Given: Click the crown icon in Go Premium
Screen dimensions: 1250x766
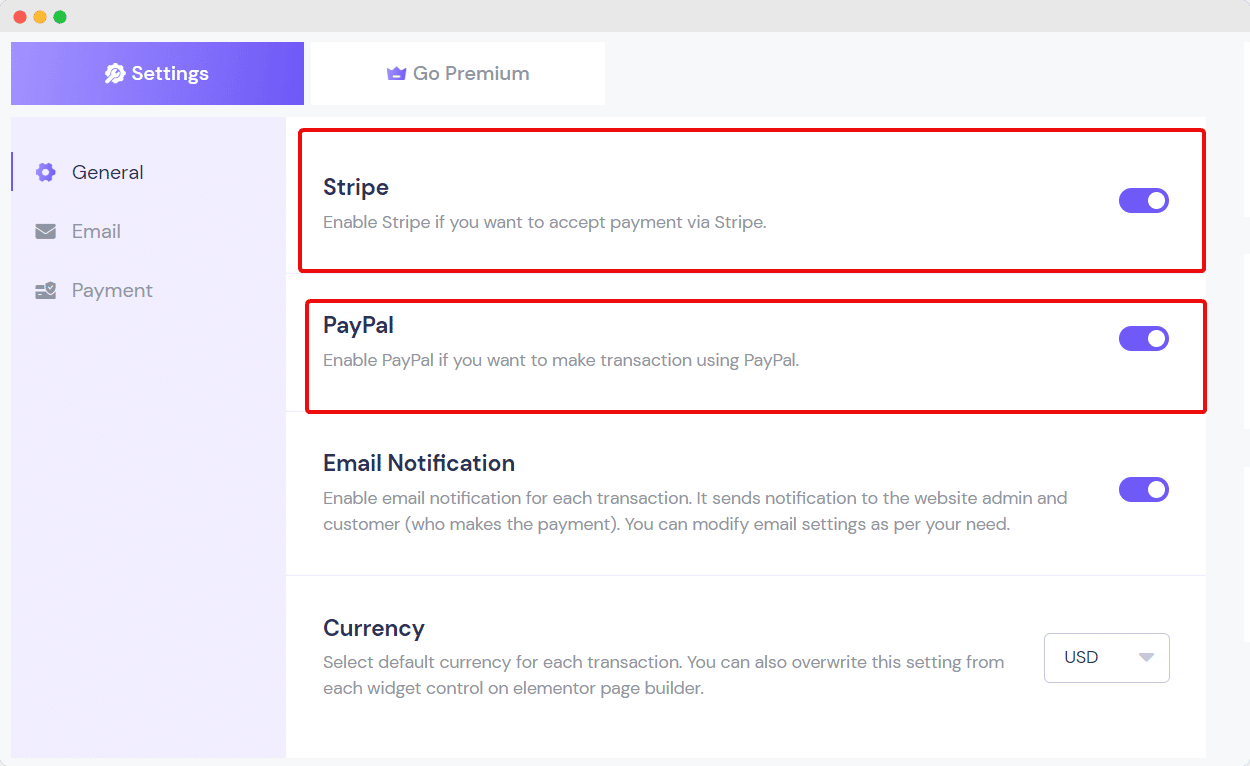Looking at the screenshot, I should point(396,73).
